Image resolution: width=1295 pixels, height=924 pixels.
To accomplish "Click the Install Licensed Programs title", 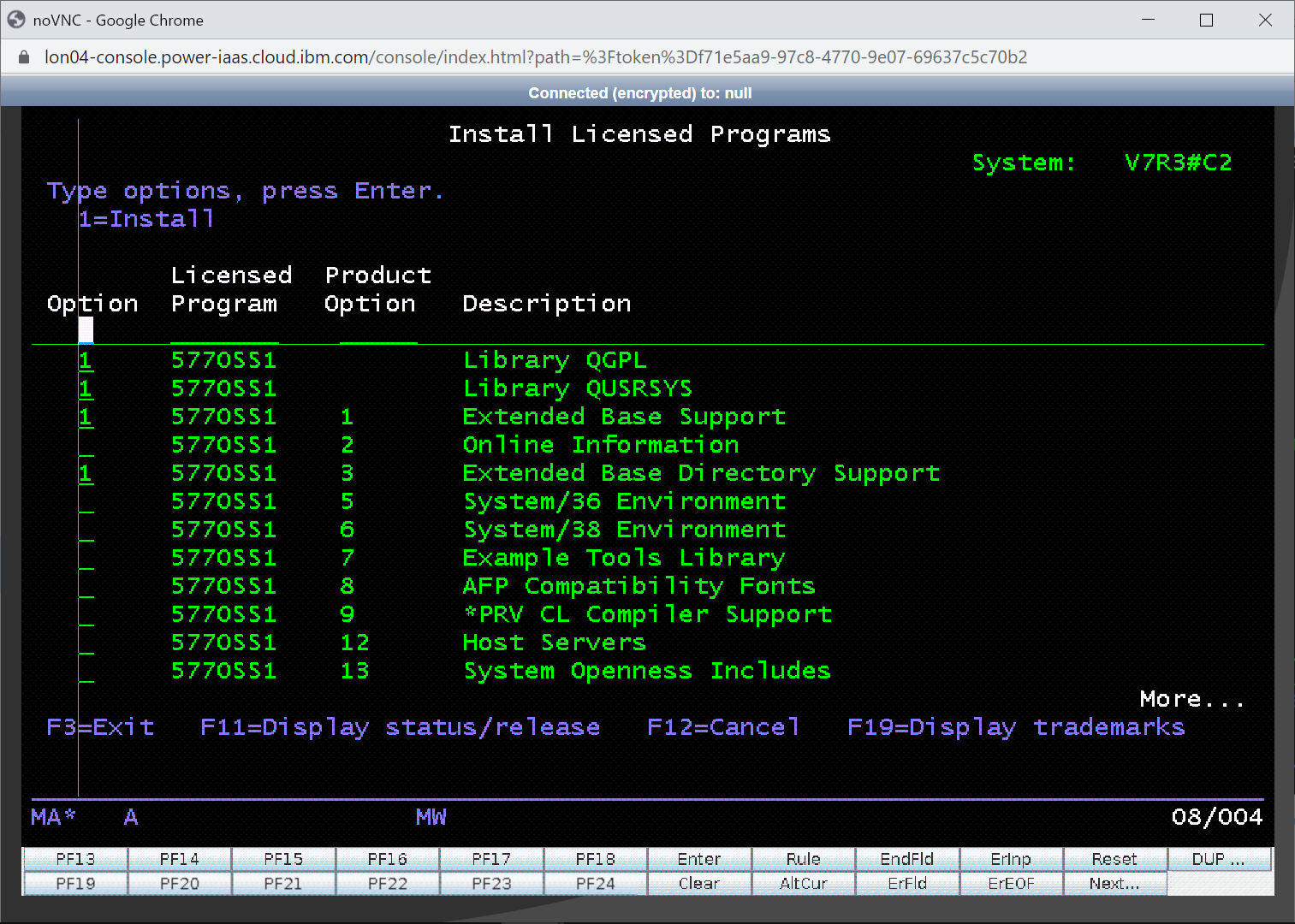I will click(x=639, y=134).
